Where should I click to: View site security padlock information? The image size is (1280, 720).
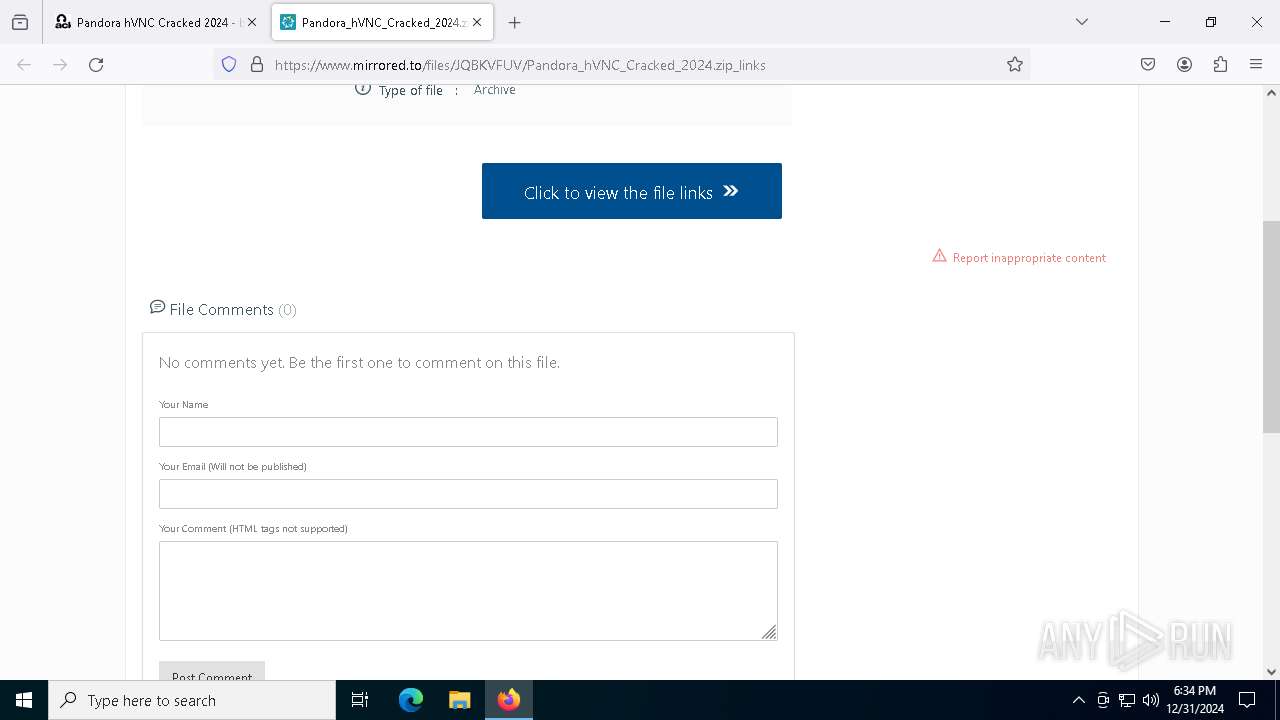(257, 64)
